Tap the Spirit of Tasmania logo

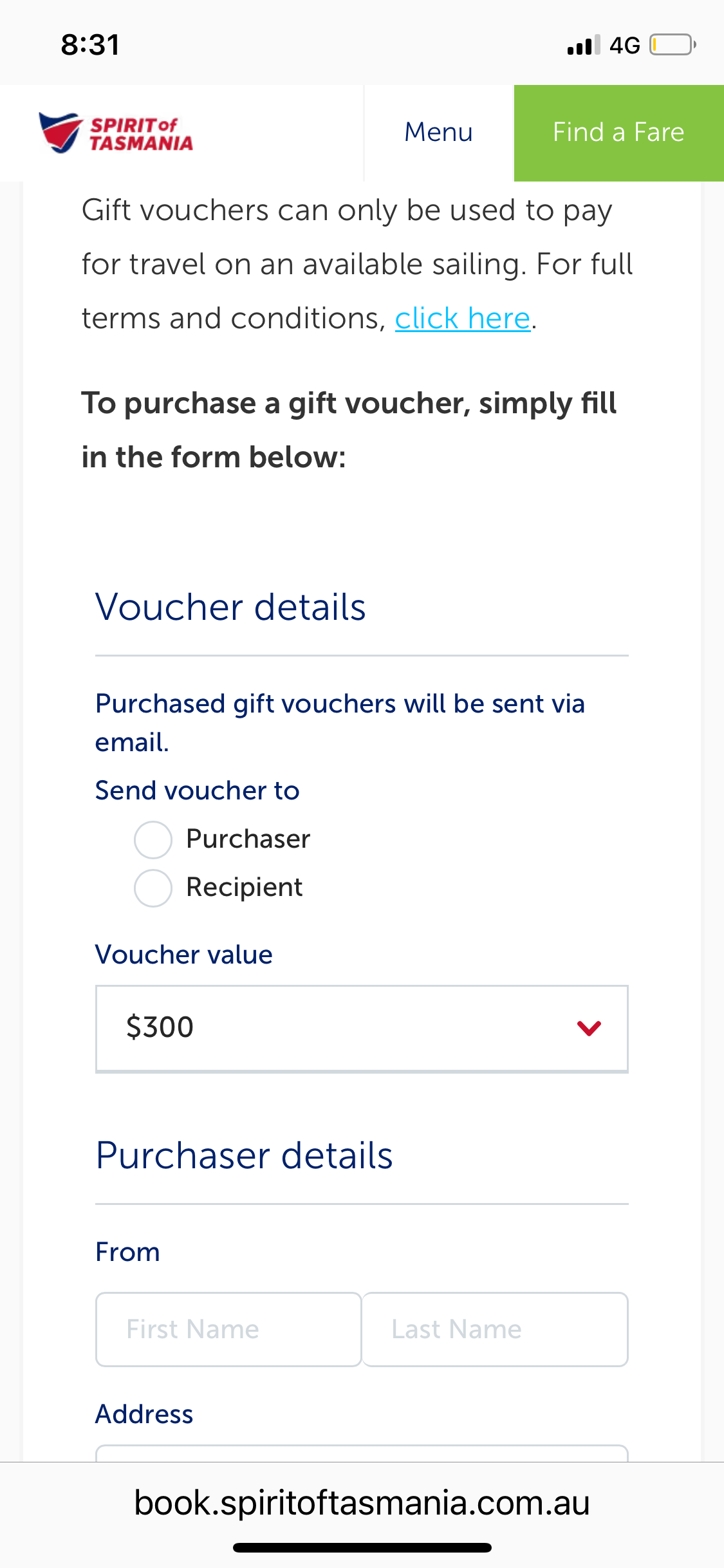pyautogui.click(x=116, y=133)
